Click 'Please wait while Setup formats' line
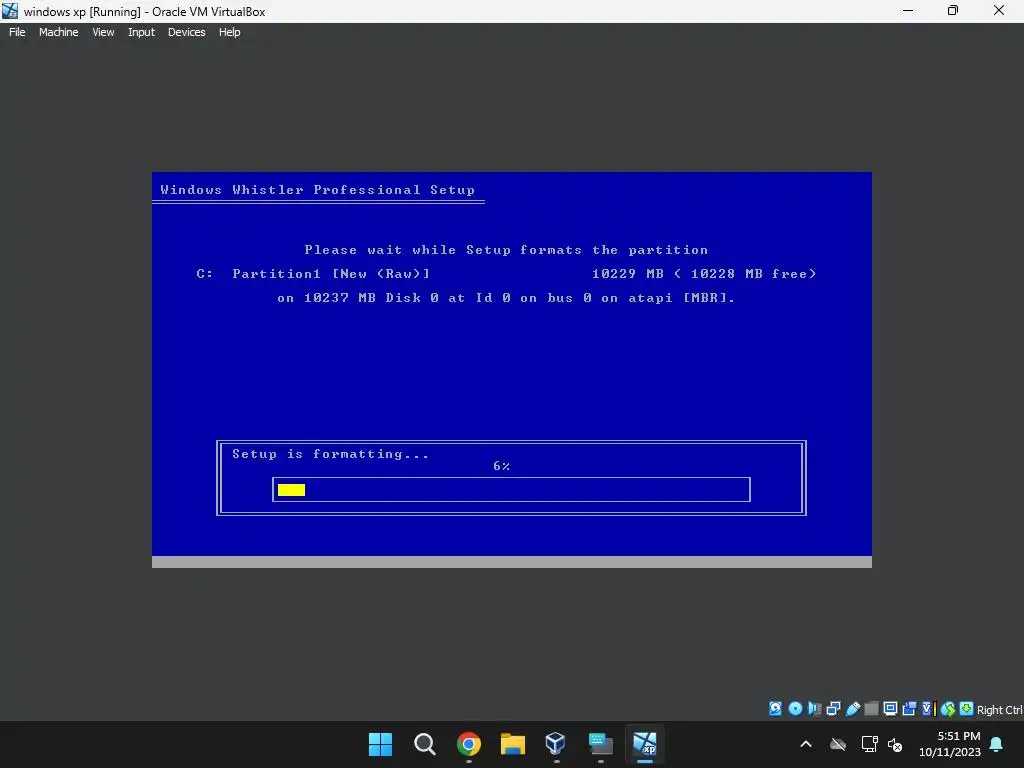The image size is (1024, 768). 506,250
